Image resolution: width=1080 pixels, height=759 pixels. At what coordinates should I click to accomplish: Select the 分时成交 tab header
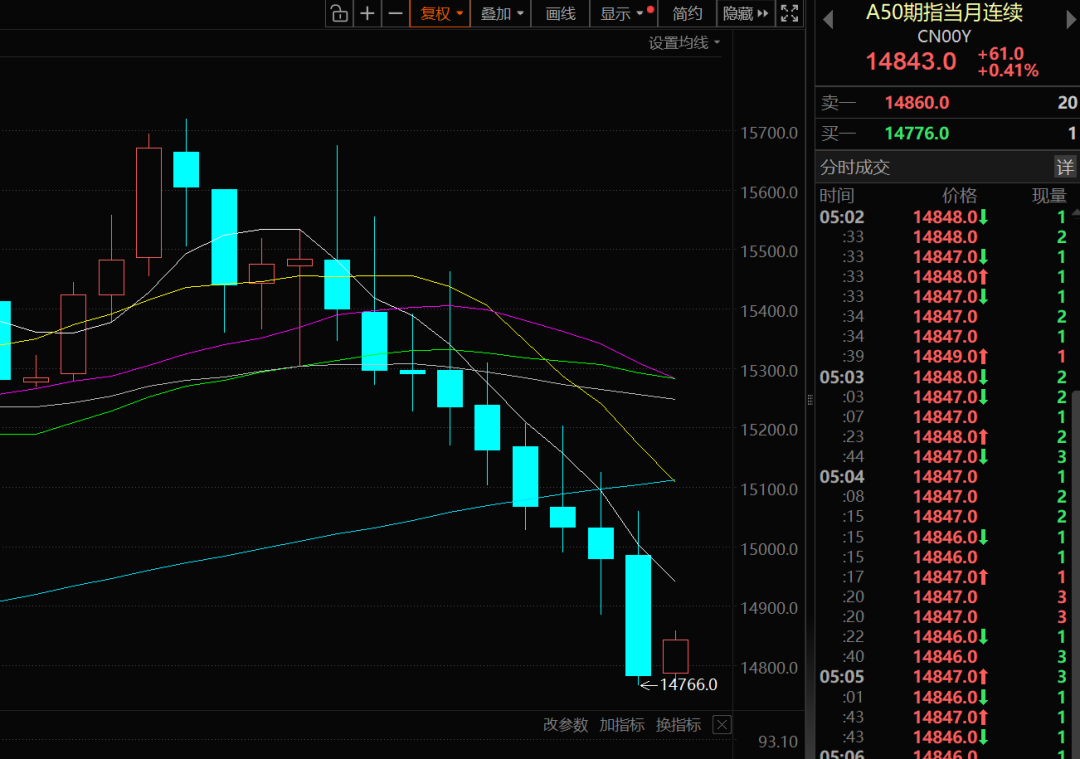(x=855, y=167)
